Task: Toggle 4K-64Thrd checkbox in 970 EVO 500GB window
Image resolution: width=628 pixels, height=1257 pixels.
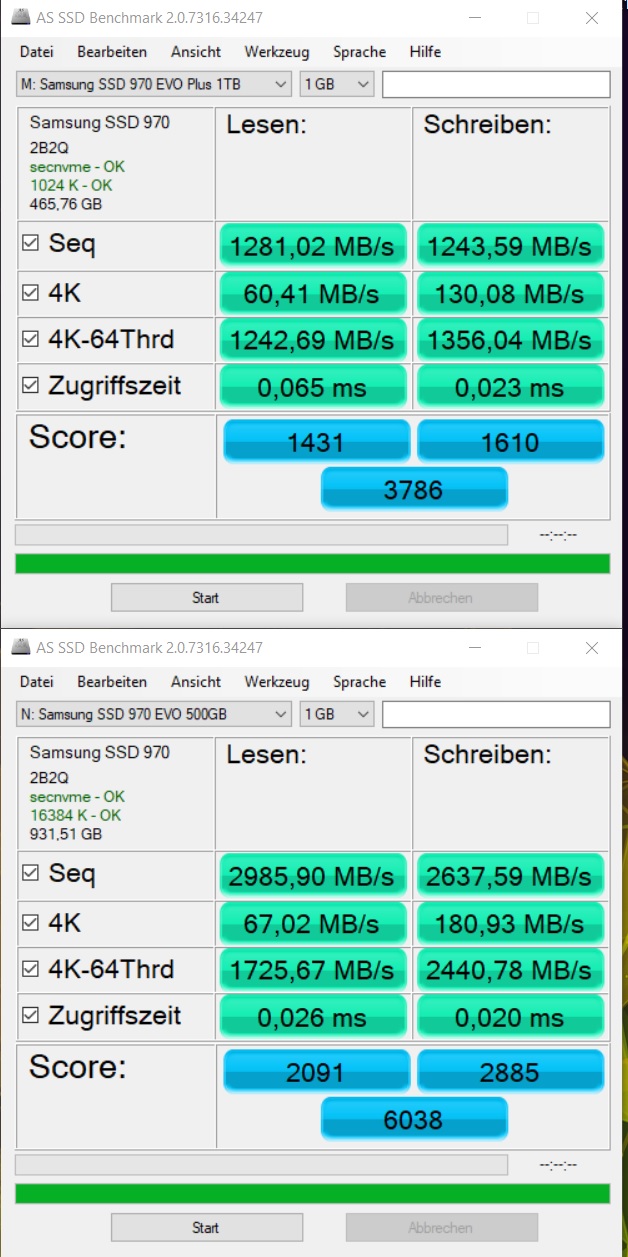Action: click(31, 970)
